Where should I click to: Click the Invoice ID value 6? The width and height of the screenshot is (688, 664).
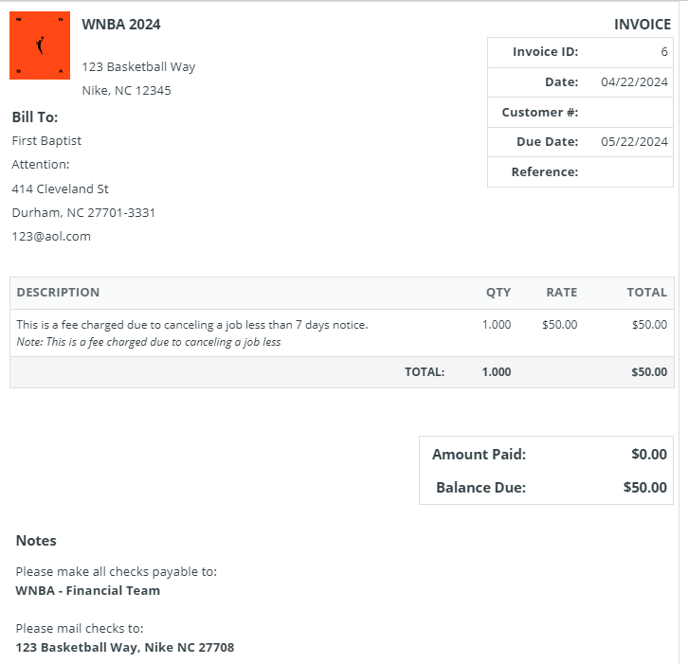(x=664, y=52)
